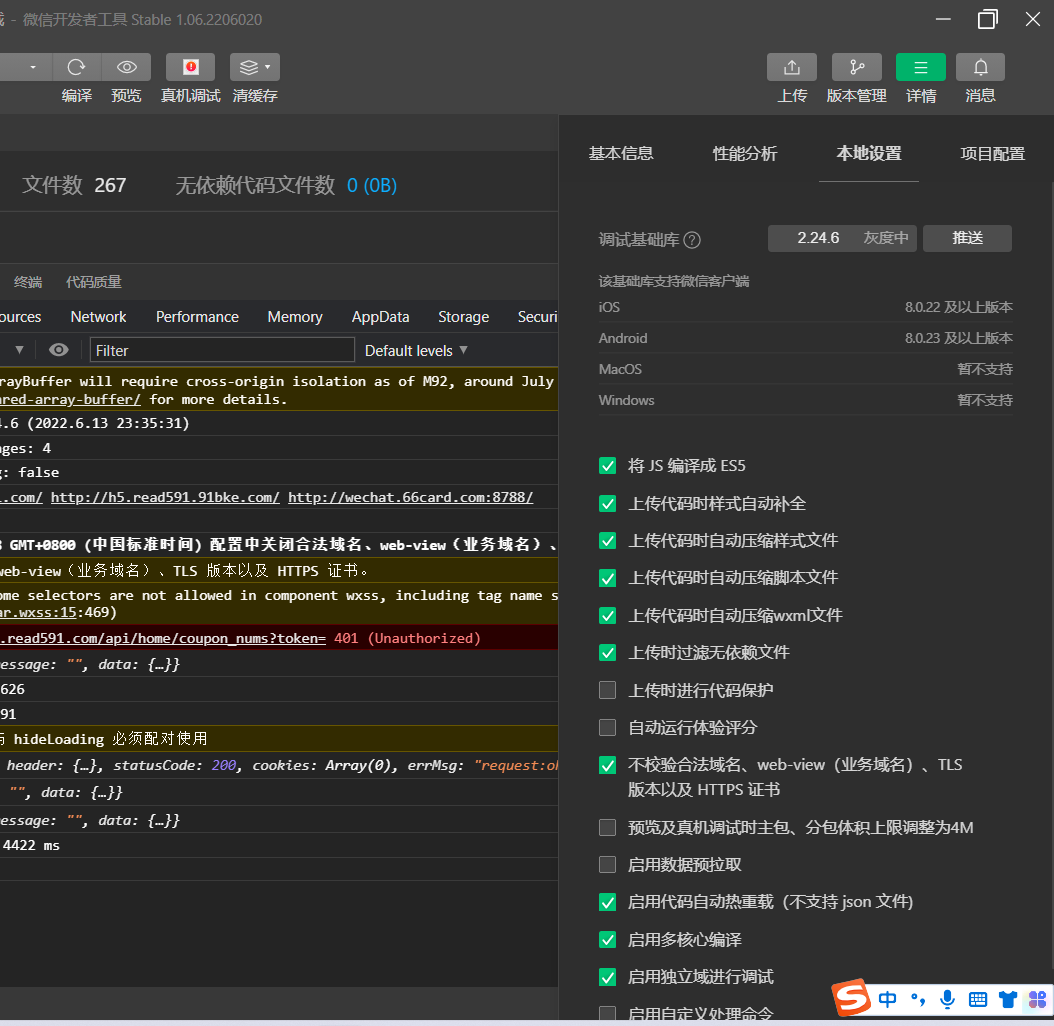Switch to 项目配置 tab
The height and width of the screenshot is (1026, 1054).
click(993, 154)
